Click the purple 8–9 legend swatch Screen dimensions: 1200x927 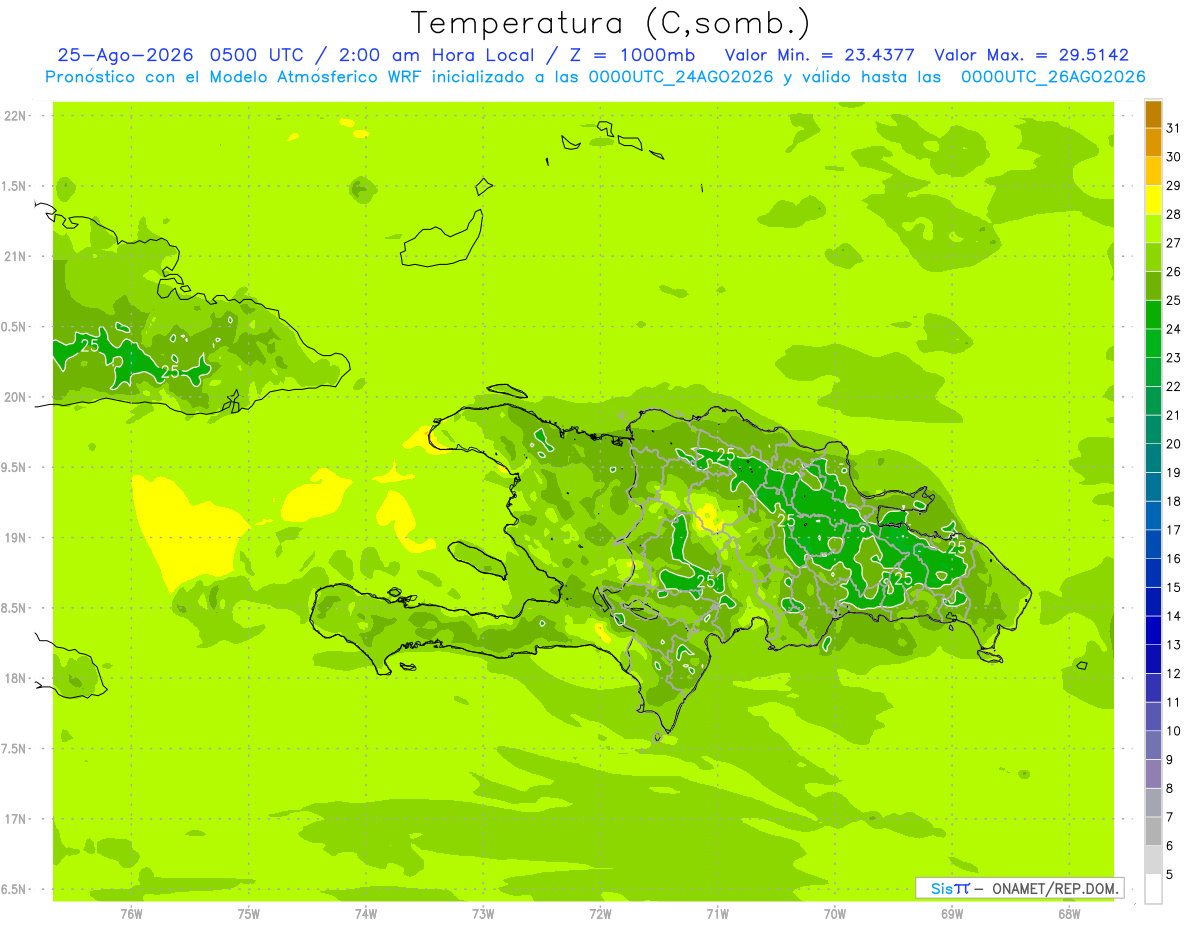(x=1153, y=774)
